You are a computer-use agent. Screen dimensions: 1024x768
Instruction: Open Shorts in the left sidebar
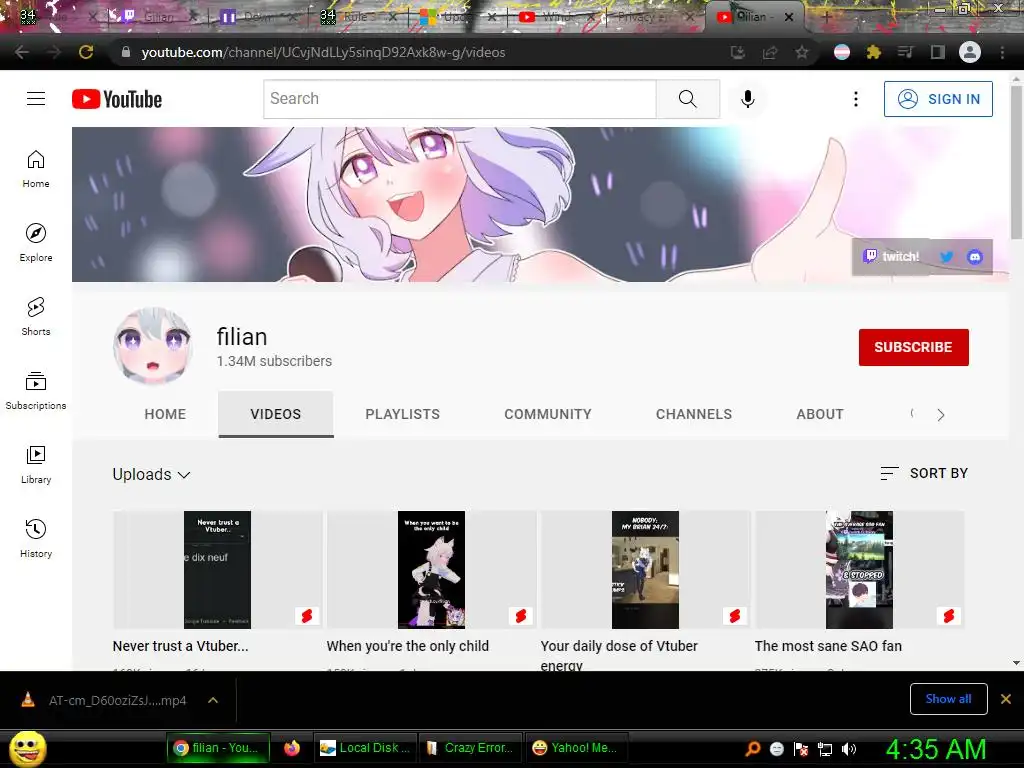click(x=36, y=317)
